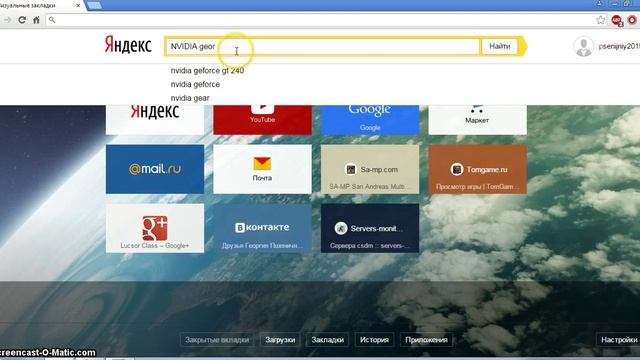The image size is (640, 360).
Task: Go to the home page icon
Action: point(36,20)
